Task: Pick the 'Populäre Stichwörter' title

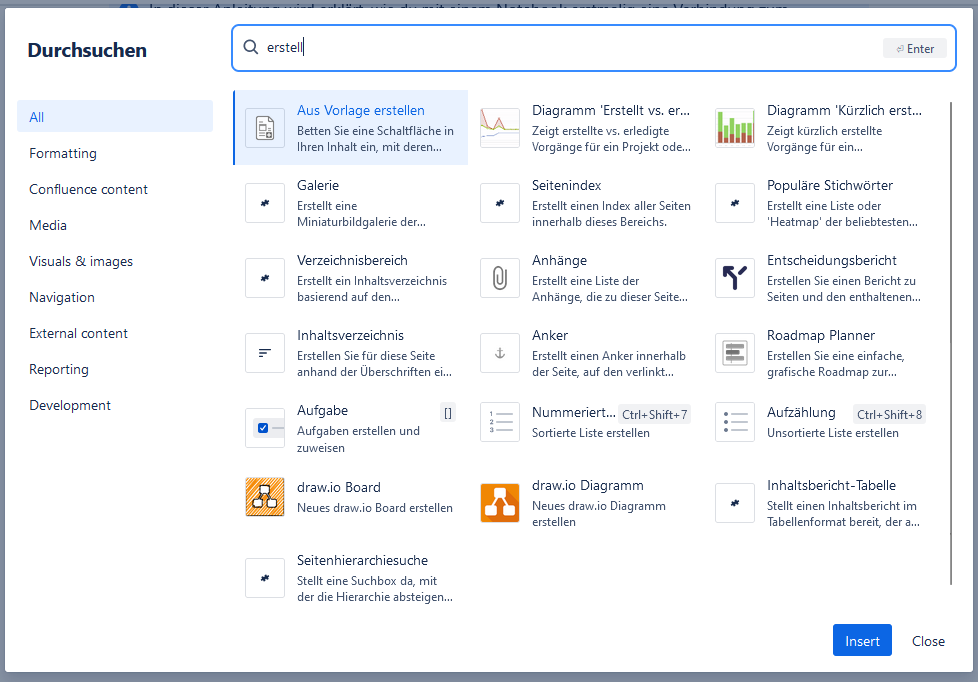Action: point(830,185)
